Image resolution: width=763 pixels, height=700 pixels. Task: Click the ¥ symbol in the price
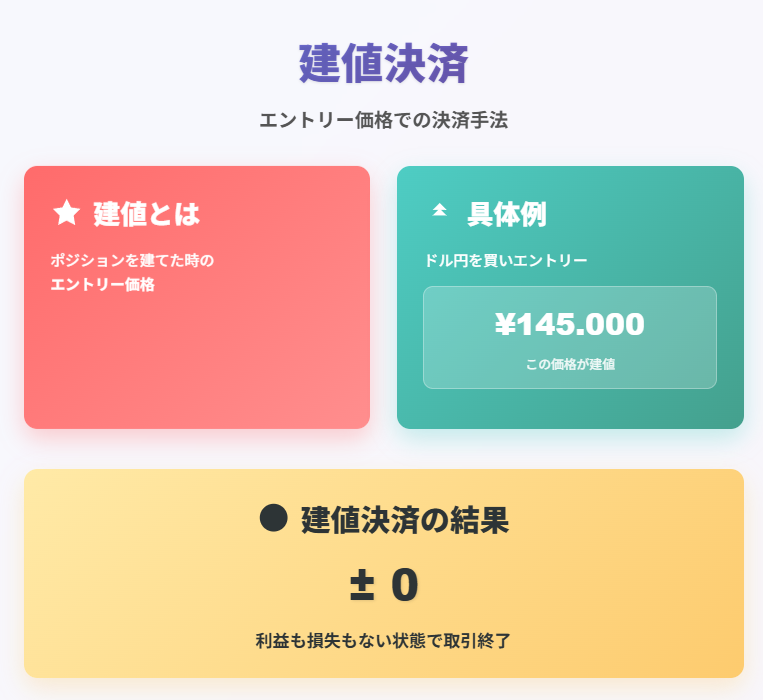[505, 324]
